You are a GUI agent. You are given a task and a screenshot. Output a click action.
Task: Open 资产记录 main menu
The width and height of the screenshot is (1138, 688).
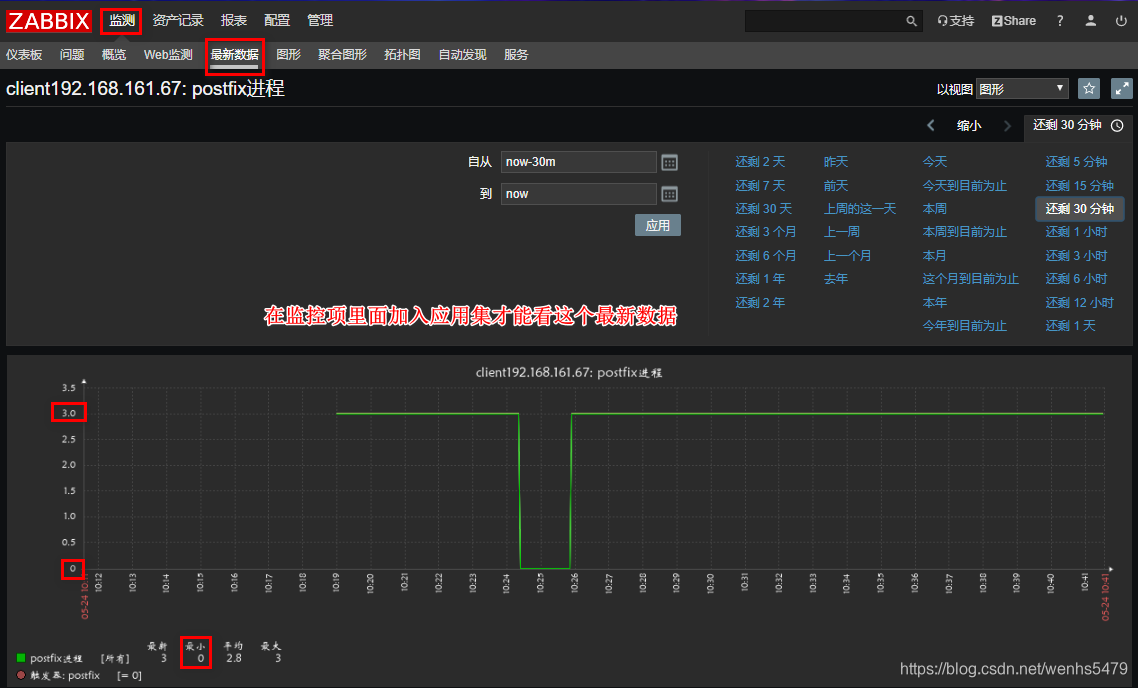tap(178, 20)
